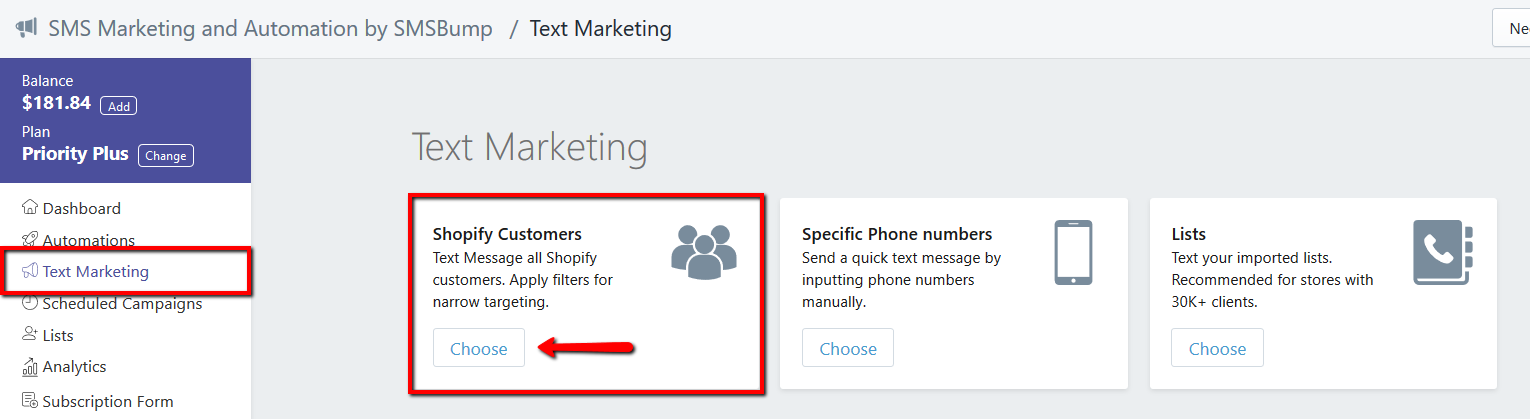
Task: Click the megaphone icon in the header
Action: pyautogui.click(x=27, y=28)
